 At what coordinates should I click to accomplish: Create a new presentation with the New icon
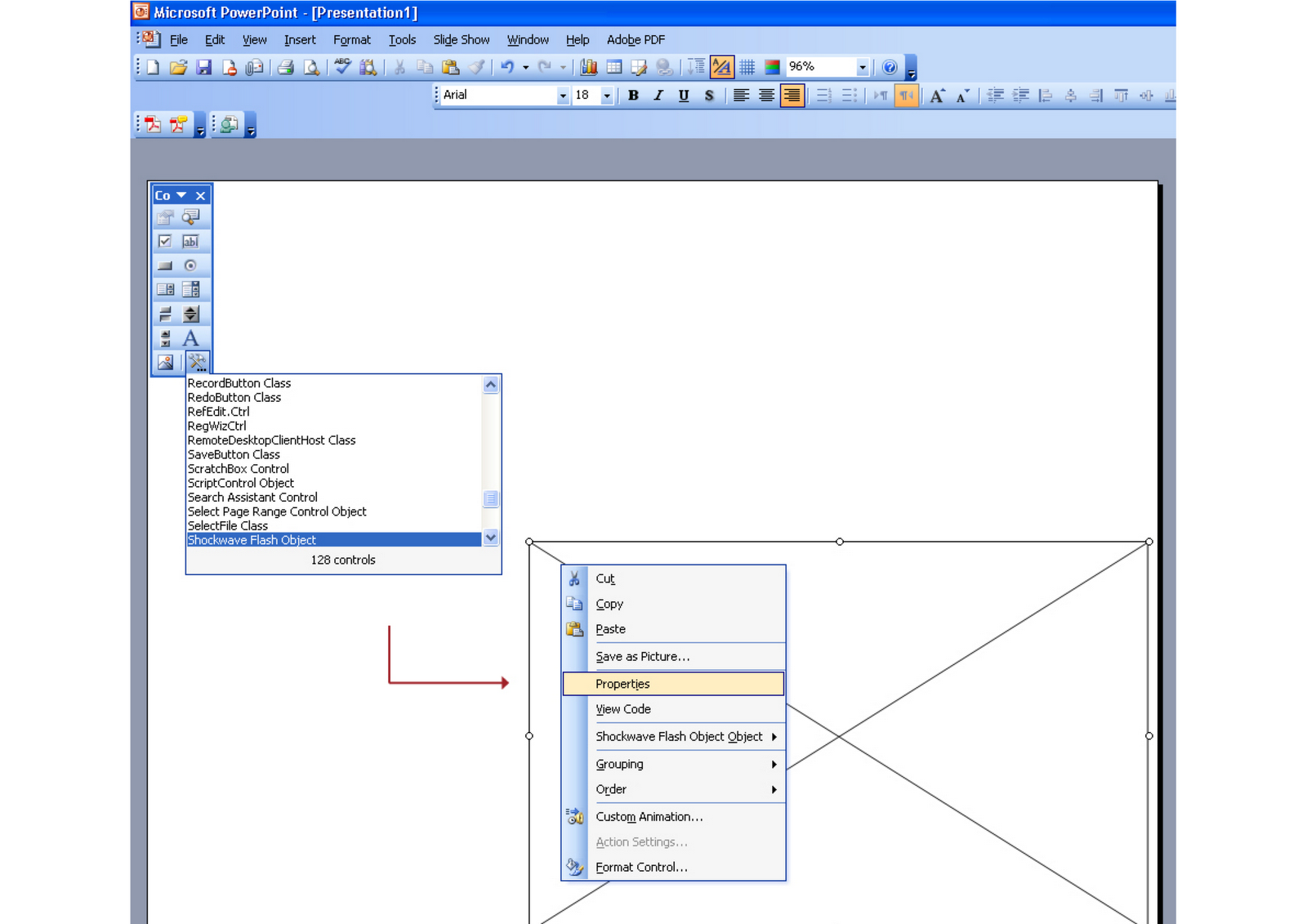tap(153, 67)
